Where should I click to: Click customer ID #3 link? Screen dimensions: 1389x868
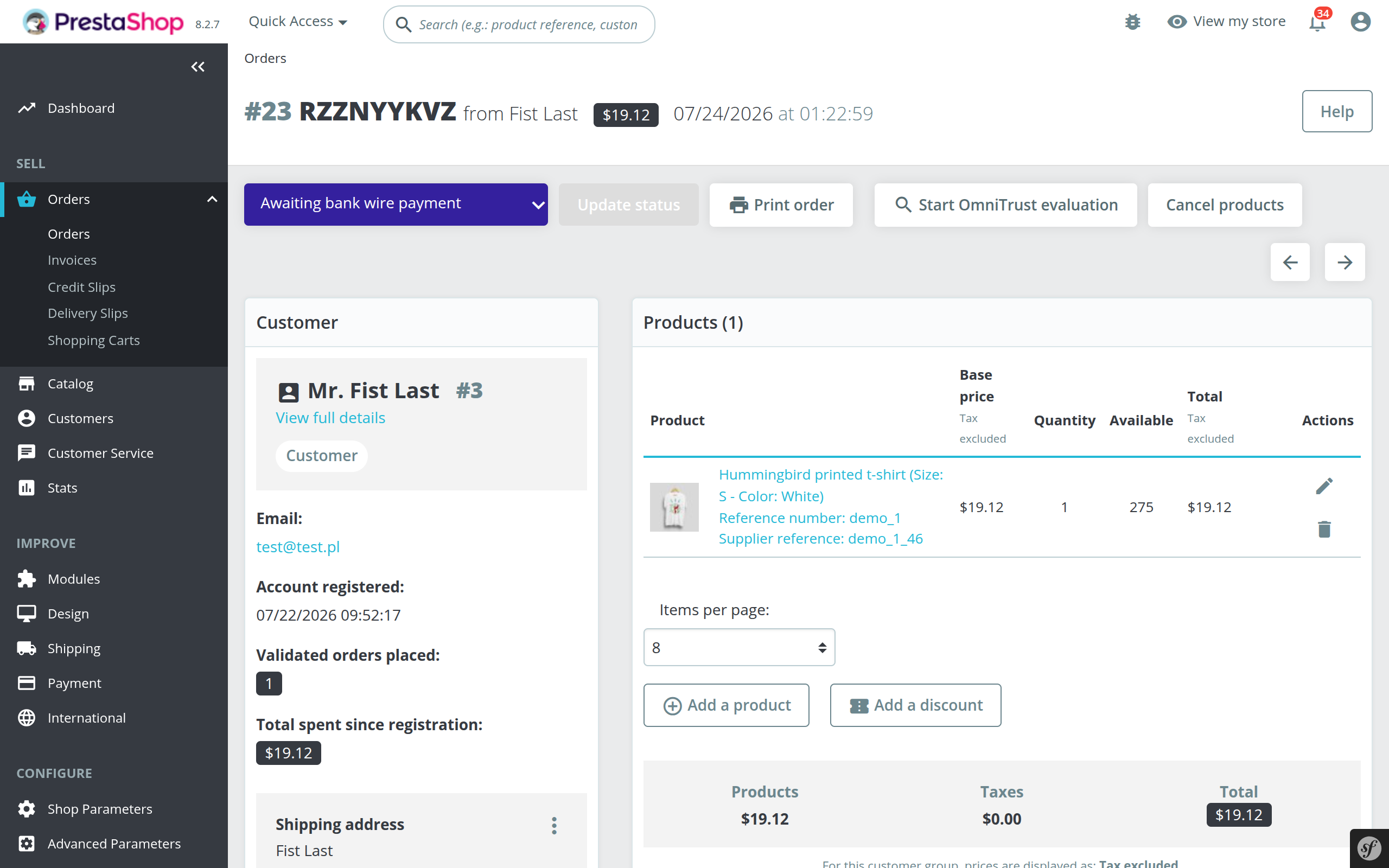tap(469, 391)
